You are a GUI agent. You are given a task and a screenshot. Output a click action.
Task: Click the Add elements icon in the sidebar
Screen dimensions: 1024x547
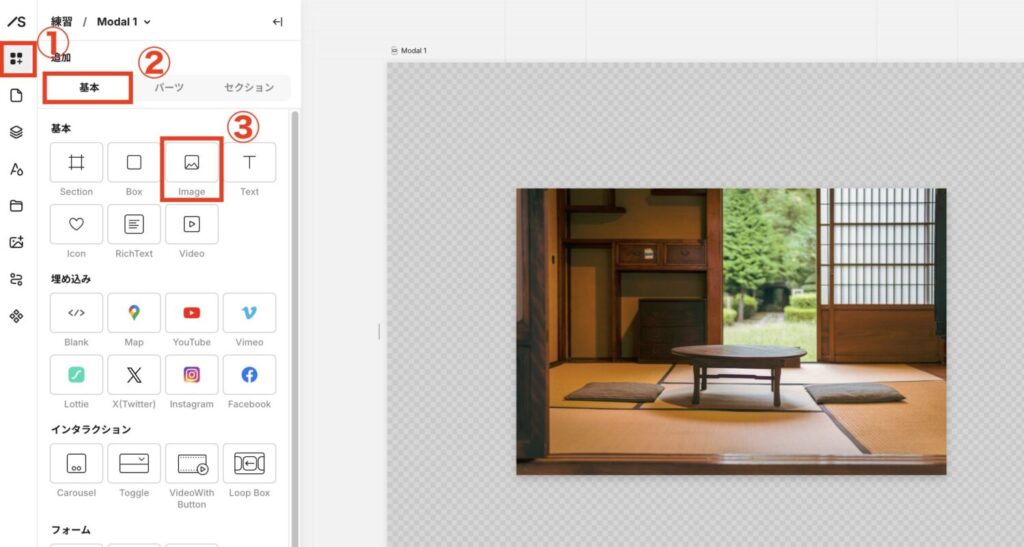(x=17, y=59)
